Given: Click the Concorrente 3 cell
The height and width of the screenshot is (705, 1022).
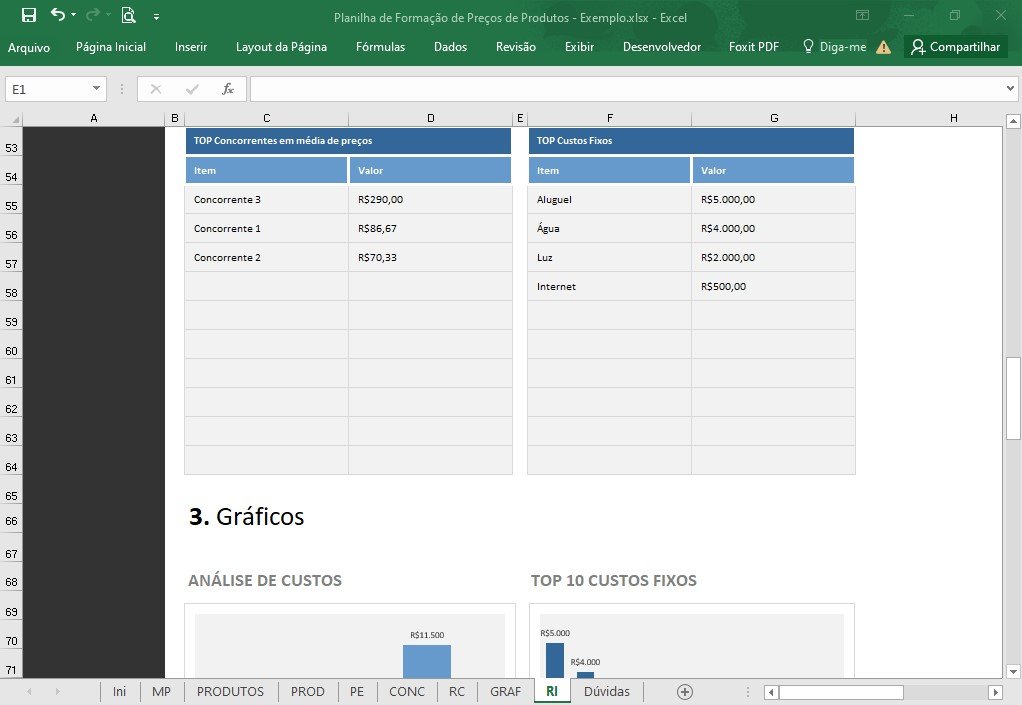Looking at the screenshot, I should [x=267, y=199].
